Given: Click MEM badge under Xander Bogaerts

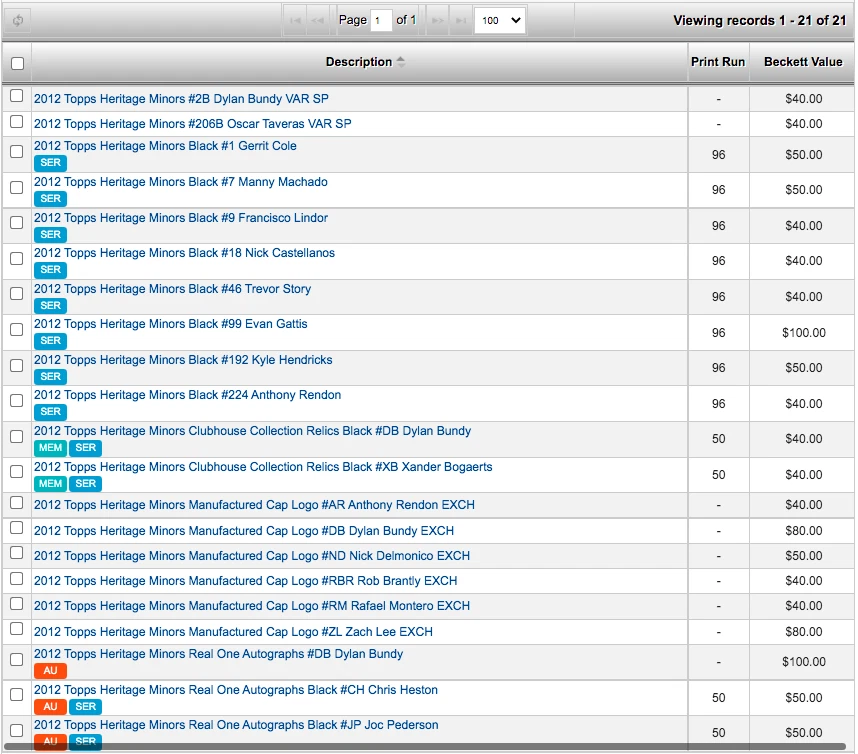Looking at the screenshot, I should tap(50, 484).
